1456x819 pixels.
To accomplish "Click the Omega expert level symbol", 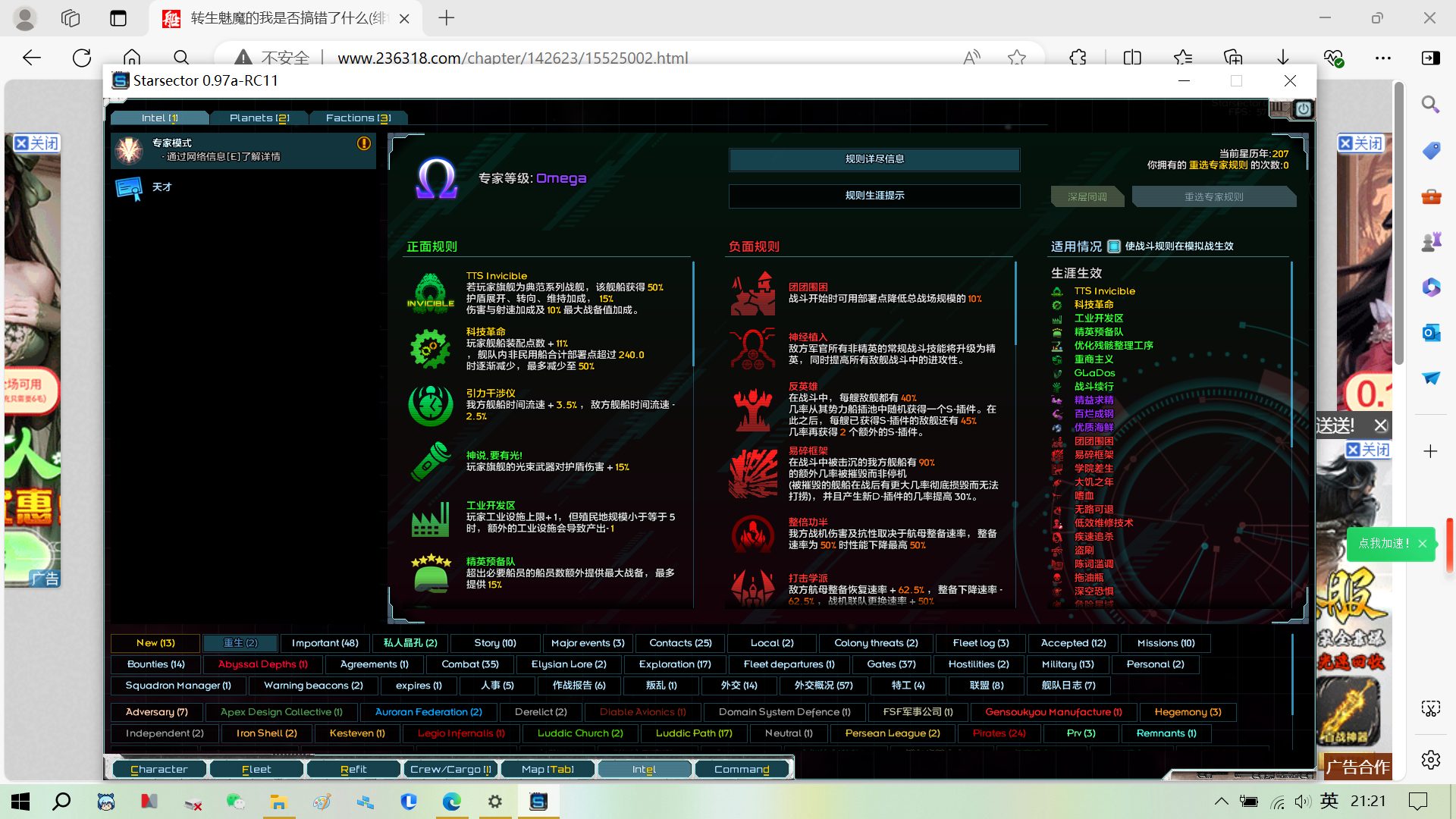I will (437, 178).
